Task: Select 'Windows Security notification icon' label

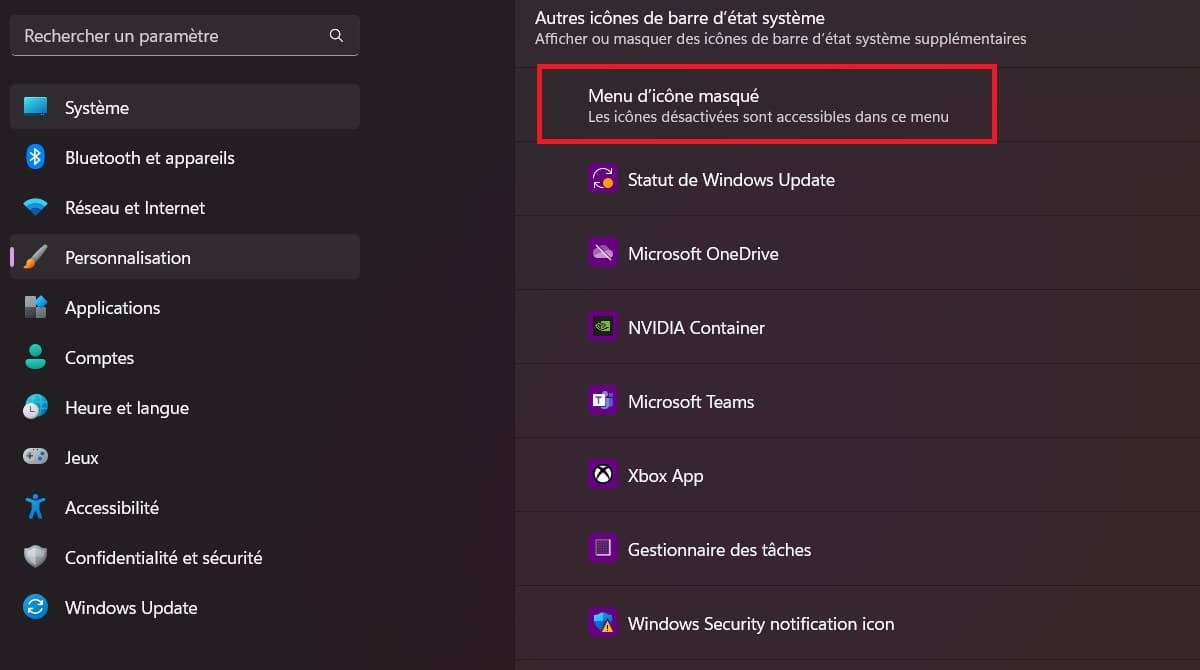Action: pyautogui.click(x=761, y=624)
